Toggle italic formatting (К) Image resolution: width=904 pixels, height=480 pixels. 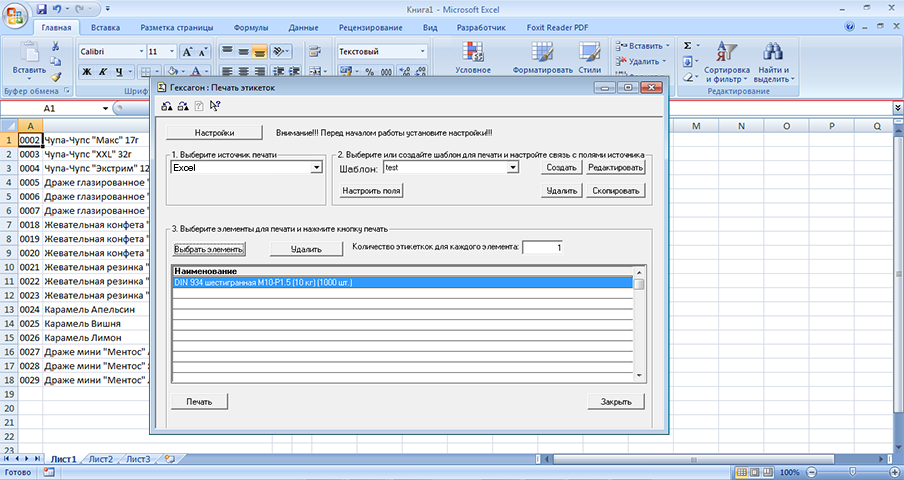point(103,72)
